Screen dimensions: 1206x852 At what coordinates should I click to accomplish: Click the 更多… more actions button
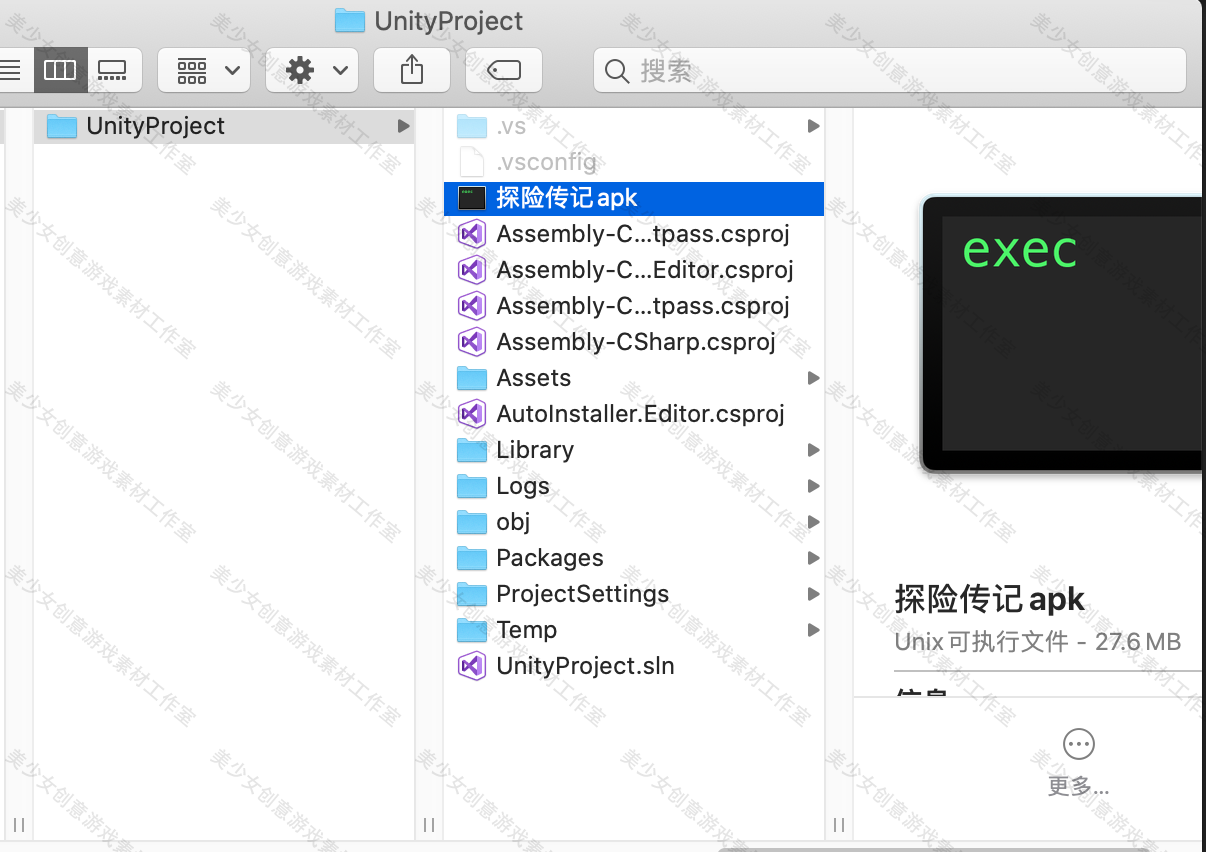pos(1078,762)
